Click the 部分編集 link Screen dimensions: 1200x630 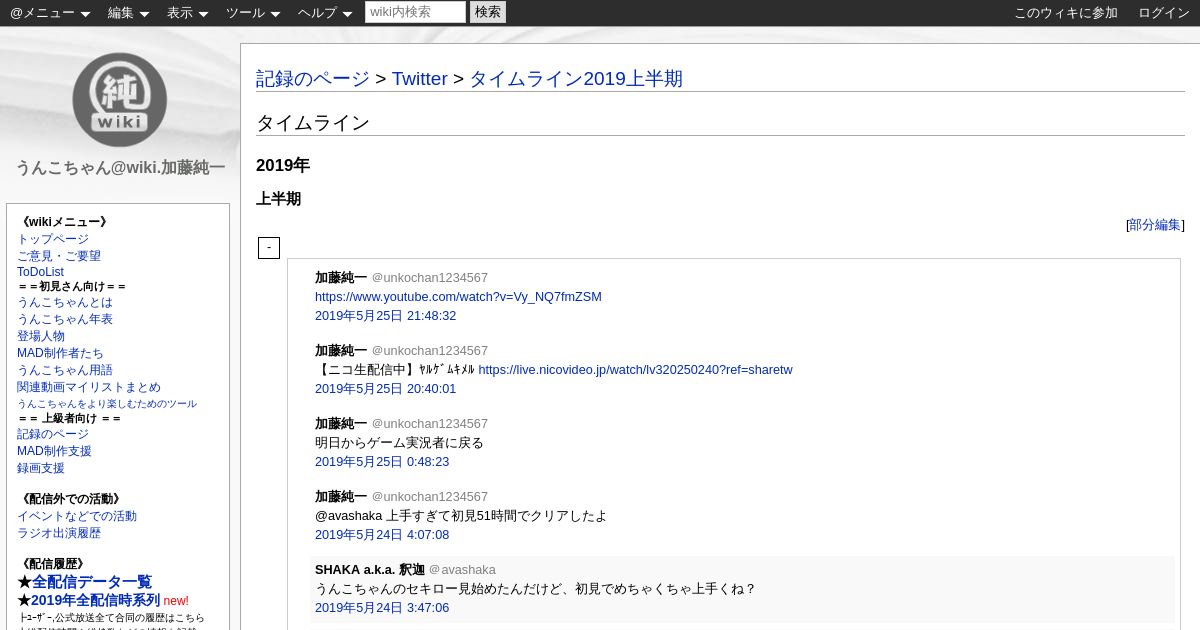[x=1155, y=225]
